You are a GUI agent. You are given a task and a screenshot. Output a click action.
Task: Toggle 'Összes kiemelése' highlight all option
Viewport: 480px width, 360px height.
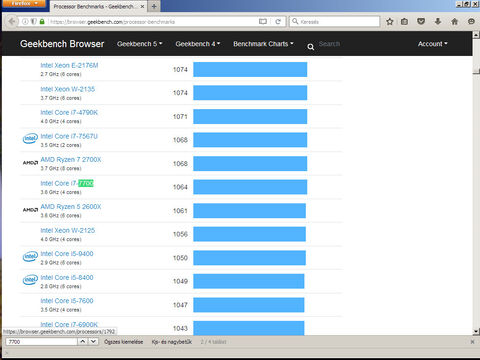coord(124,342)
